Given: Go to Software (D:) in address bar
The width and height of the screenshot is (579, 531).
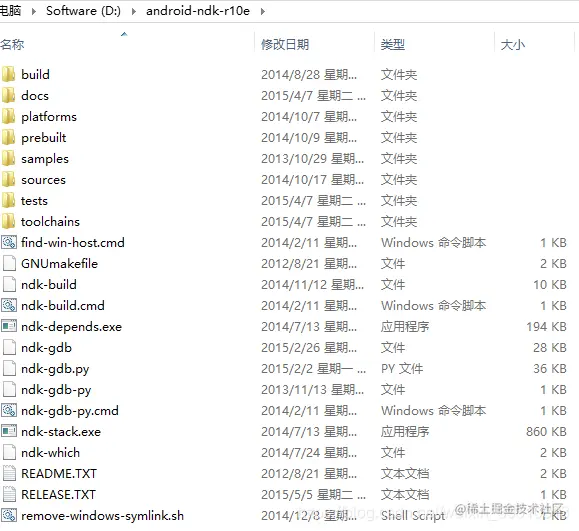Looking at the screenshot, I should (83, 11).
